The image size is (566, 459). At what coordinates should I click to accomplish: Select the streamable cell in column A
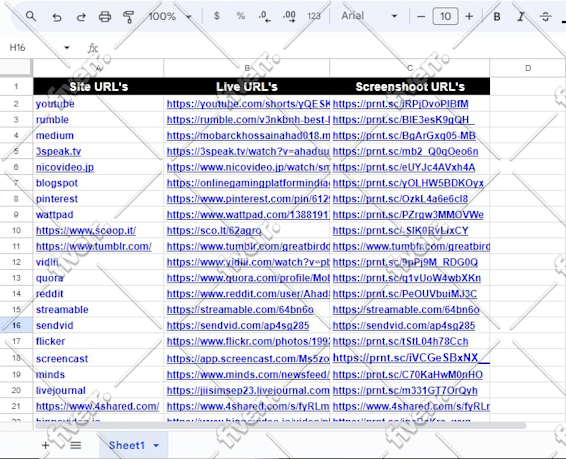click(98, 310)
